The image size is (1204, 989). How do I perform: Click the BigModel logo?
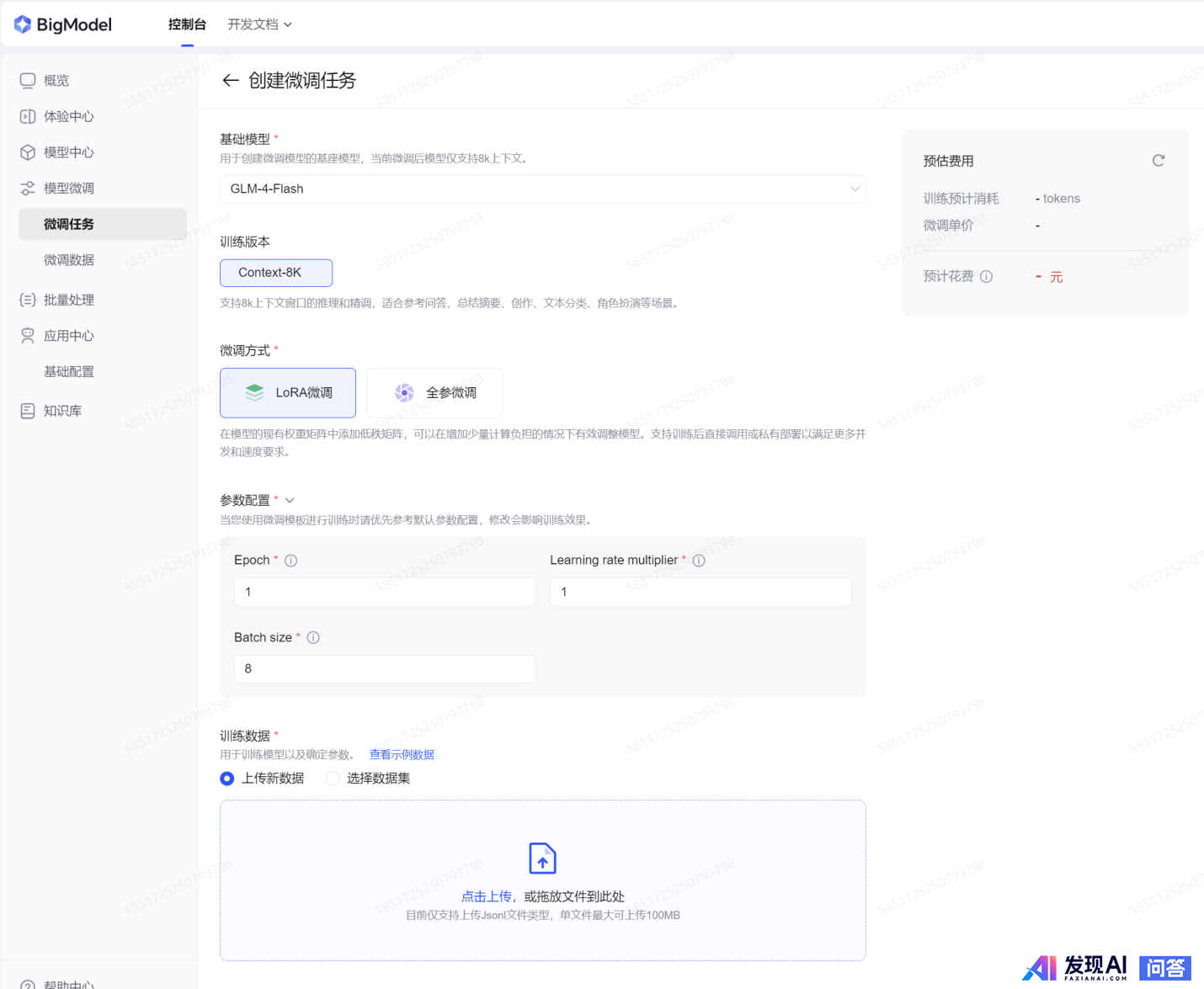click(63, 24)
